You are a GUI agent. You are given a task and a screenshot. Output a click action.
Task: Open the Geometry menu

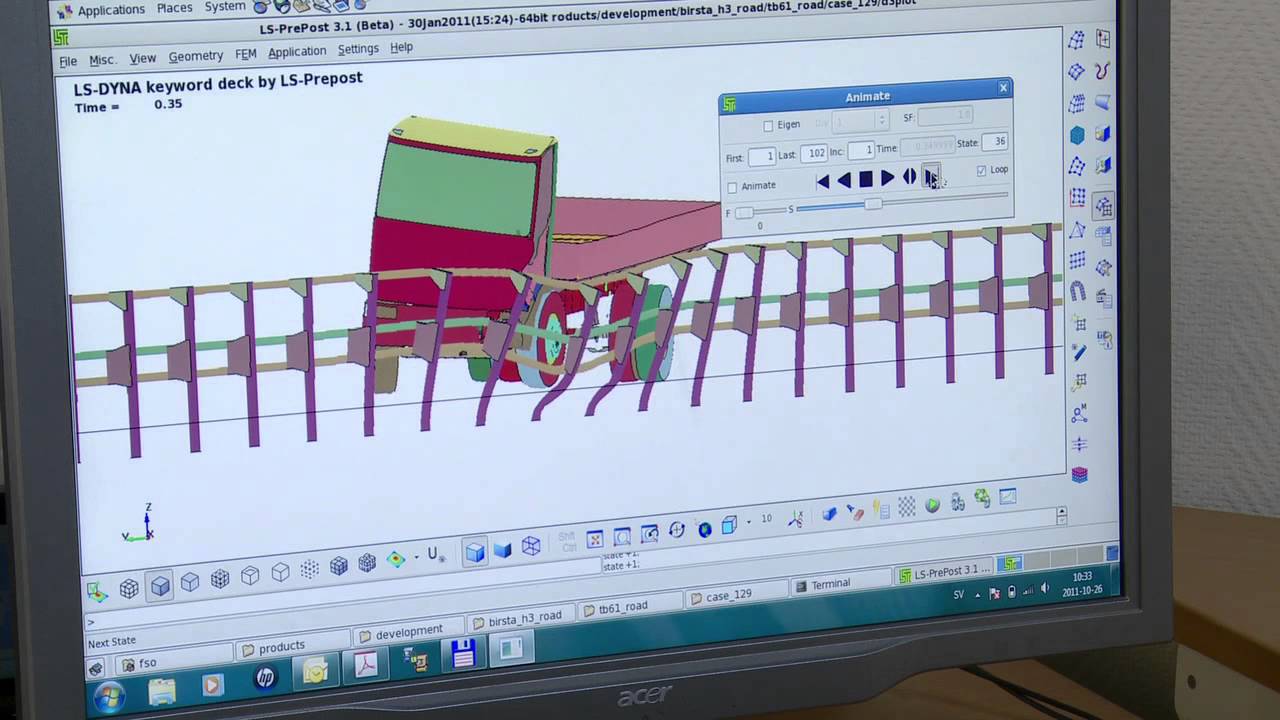tap(196, 56)
